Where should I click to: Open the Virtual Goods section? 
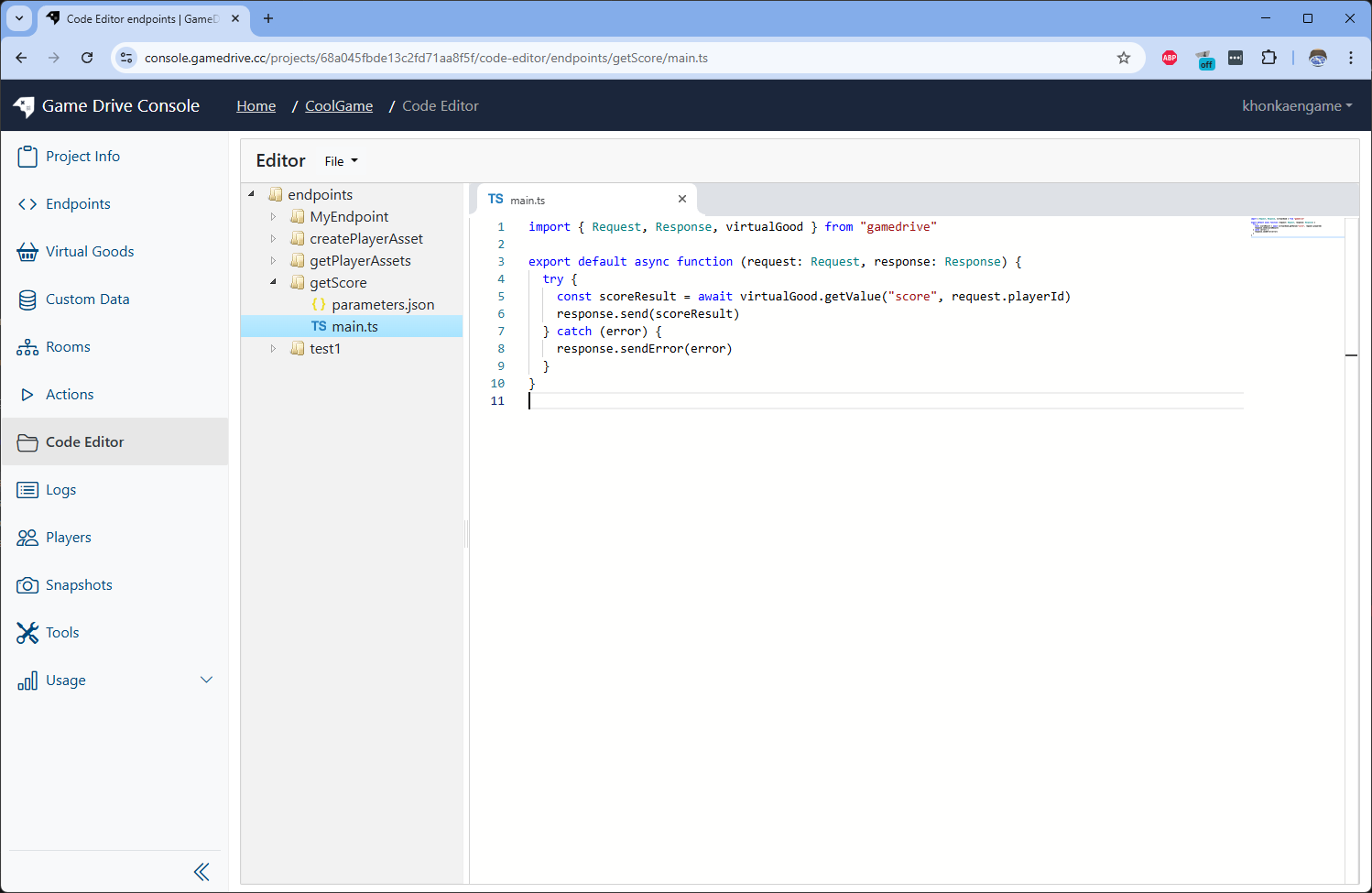[x=89, y=251]
